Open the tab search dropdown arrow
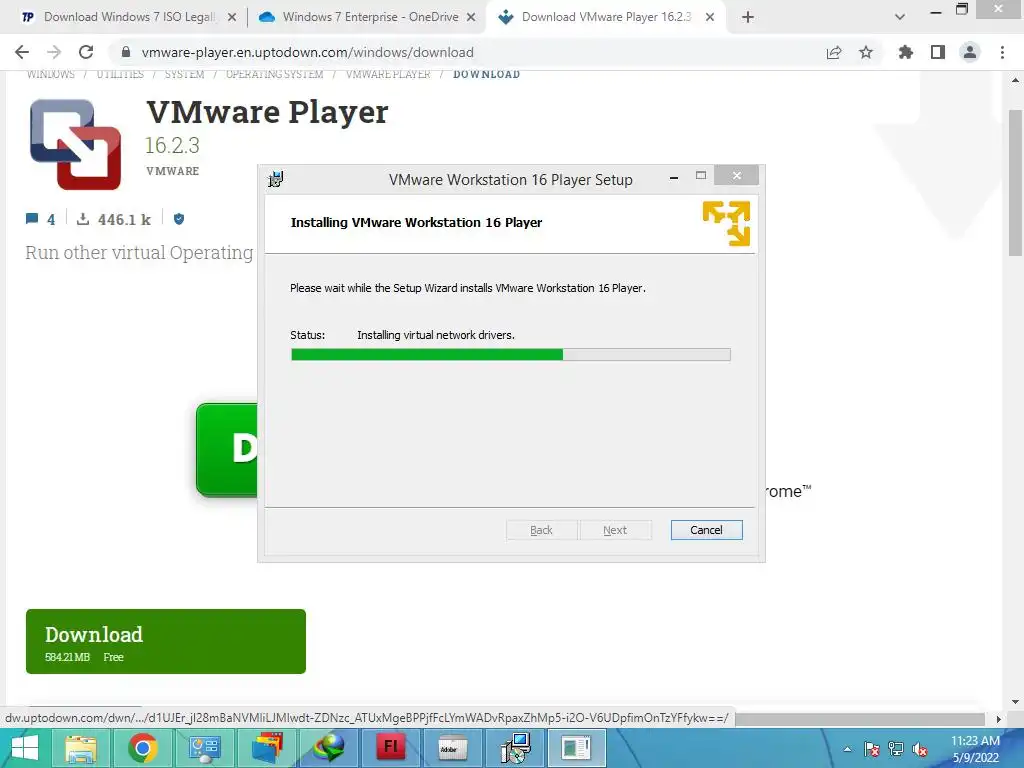The height and width of the screenshot is (768, 1024). point(899,18)
